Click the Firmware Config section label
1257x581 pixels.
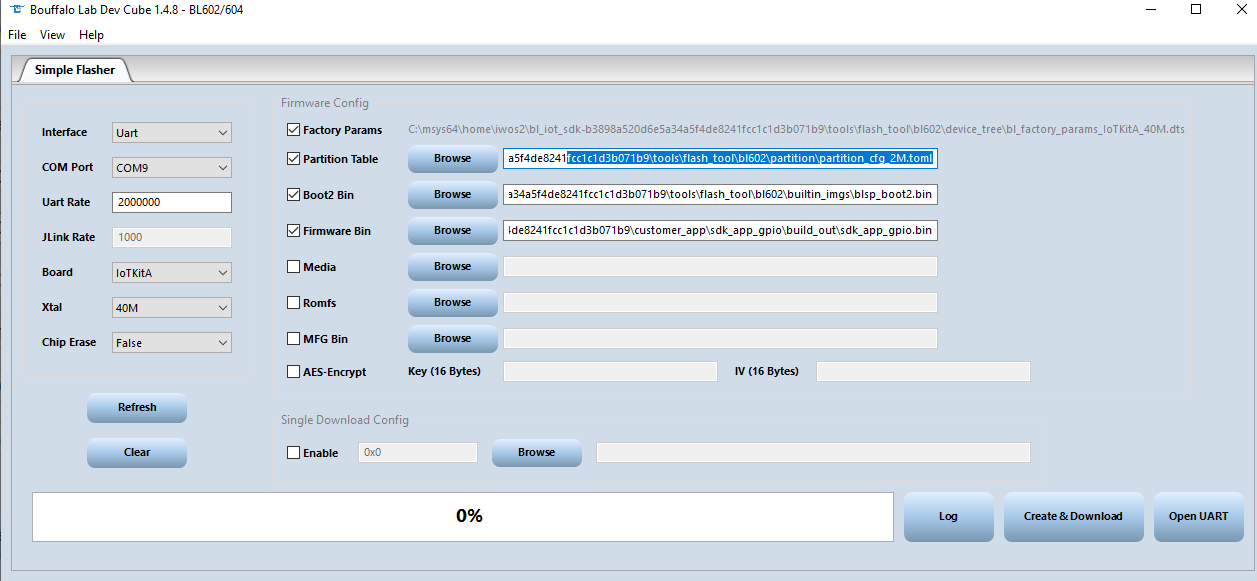(325, 103)
